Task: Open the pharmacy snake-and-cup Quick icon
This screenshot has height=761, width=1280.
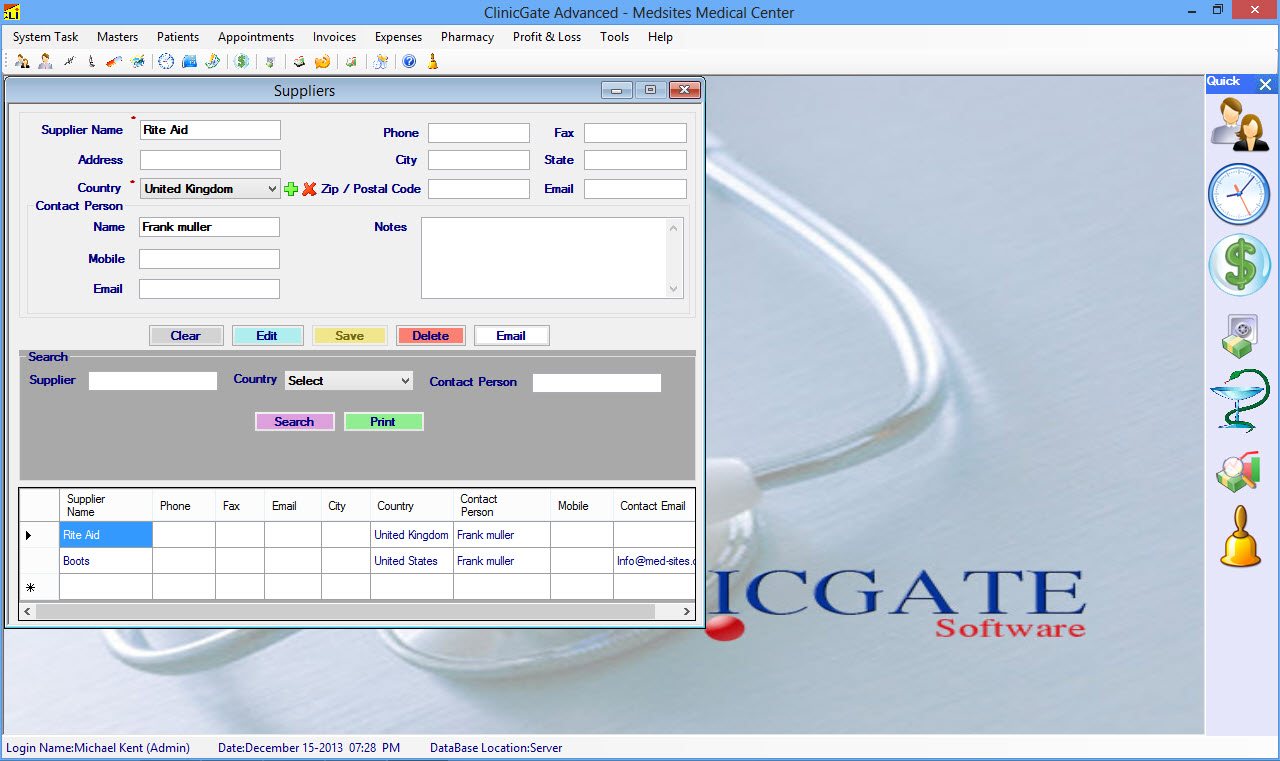Action: click(x=1240, y=400)
